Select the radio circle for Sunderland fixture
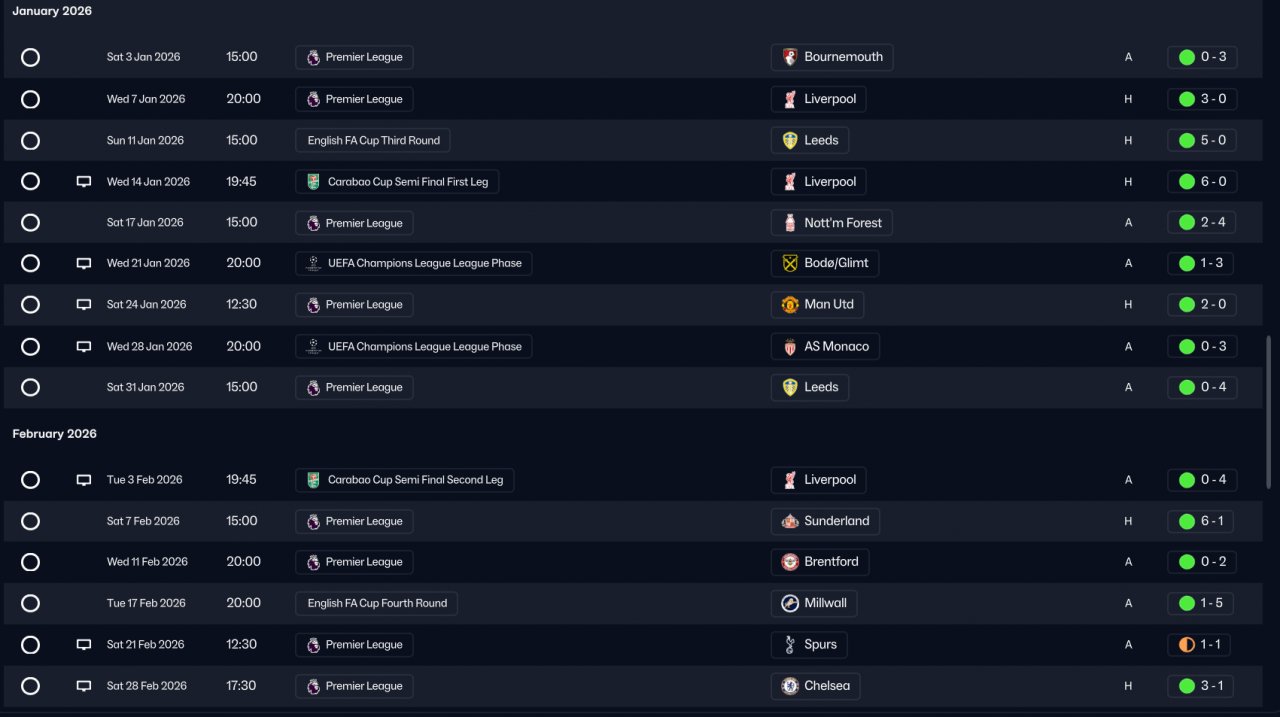1280x717 pixels. tap(31, 521)
